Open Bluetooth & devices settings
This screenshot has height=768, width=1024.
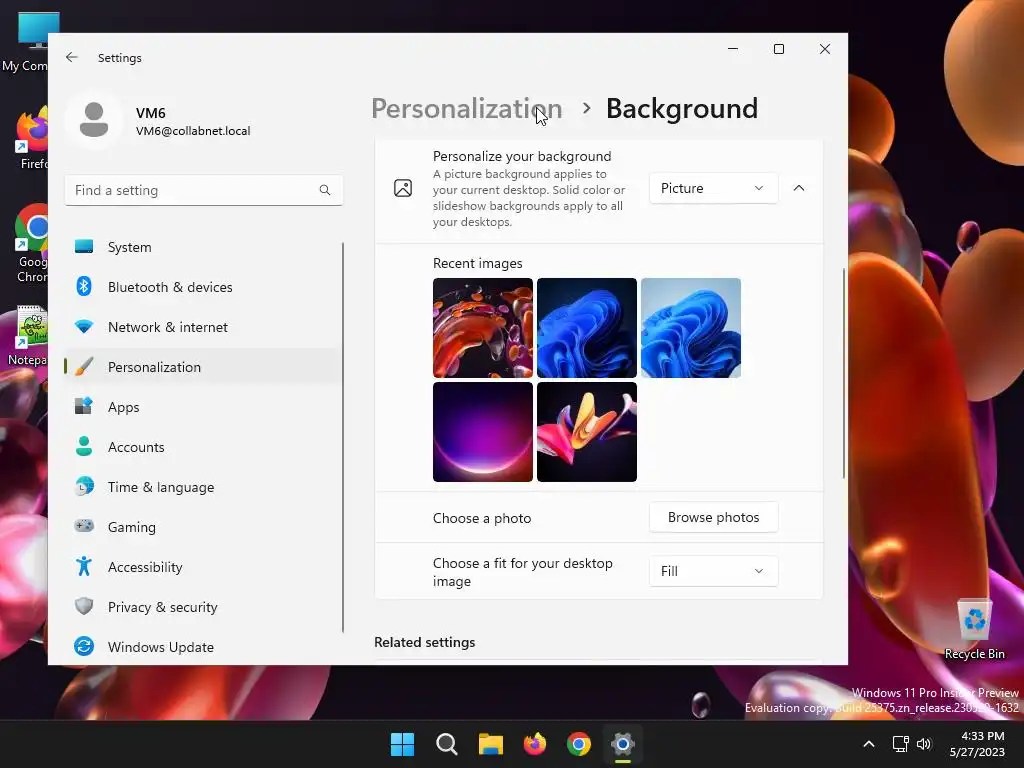204,287
